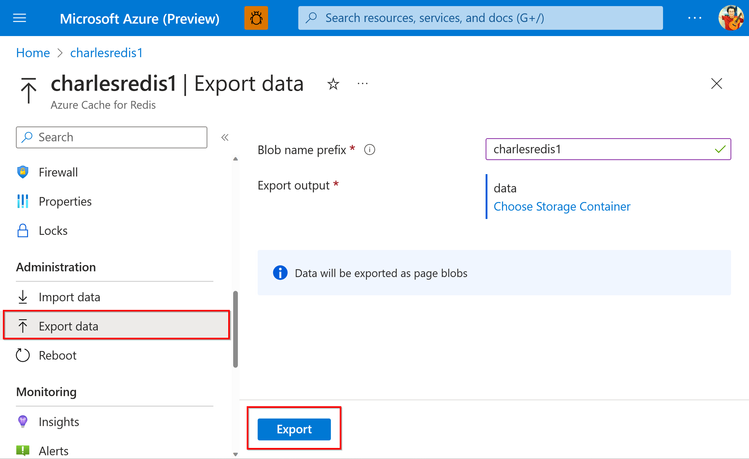The height and width of the screenshot is (459, 749).
Task: Click into the Blob name prefix field
Action: point(598,149)
